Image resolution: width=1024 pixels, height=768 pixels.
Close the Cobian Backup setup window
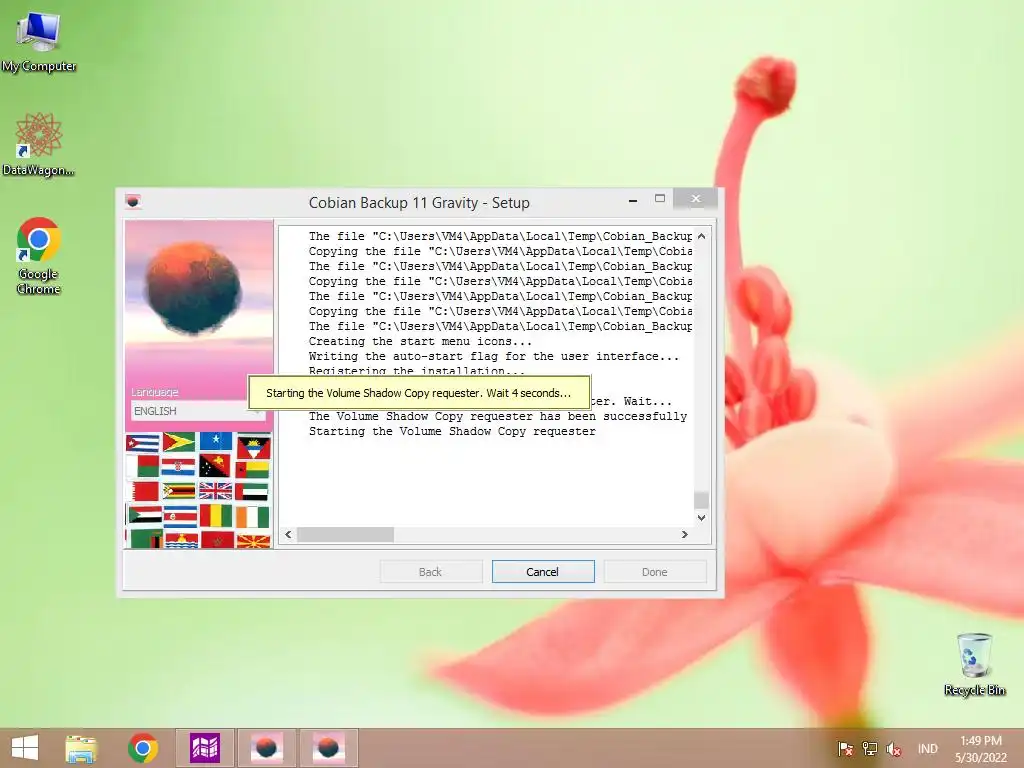coord(696,199)
